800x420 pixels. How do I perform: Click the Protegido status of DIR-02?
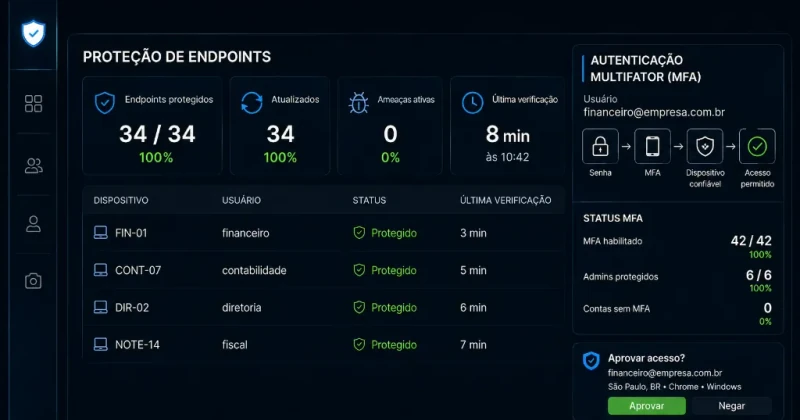click(394, 308)
